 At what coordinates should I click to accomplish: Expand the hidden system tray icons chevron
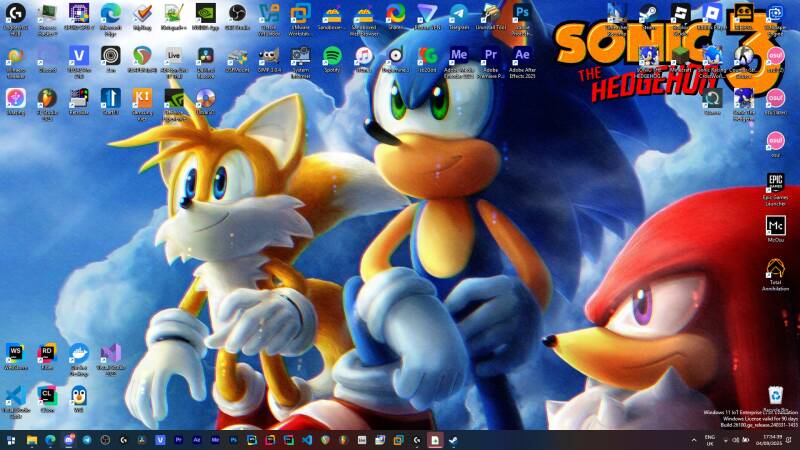[694, 440]
